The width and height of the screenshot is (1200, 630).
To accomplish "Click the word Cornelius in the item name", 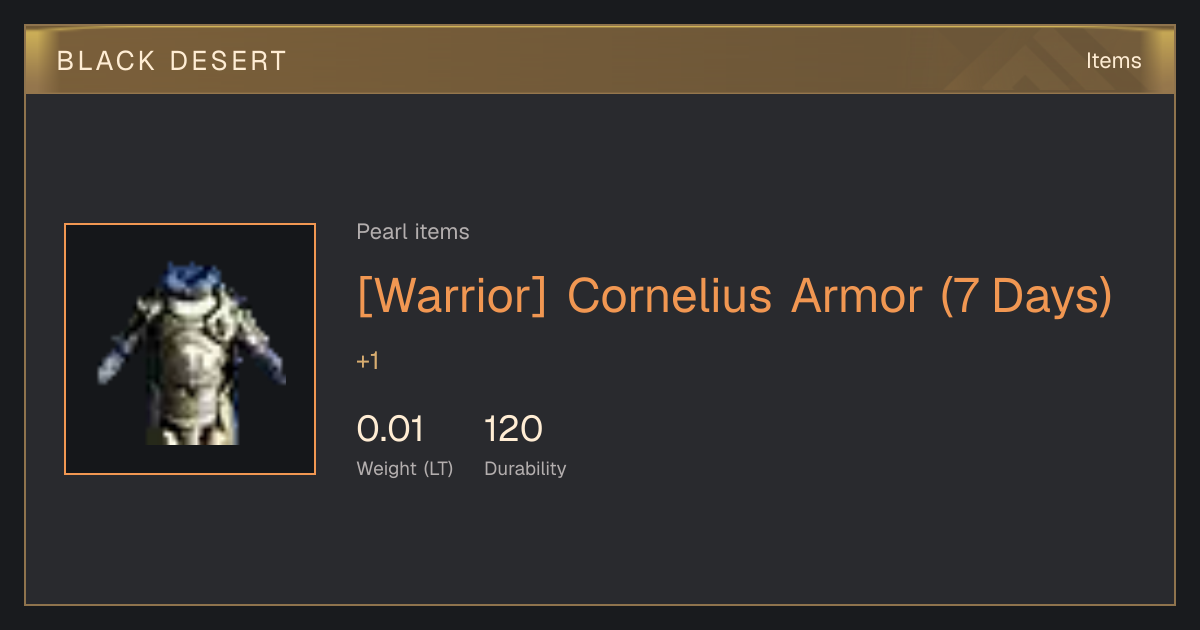I will 669,296.
